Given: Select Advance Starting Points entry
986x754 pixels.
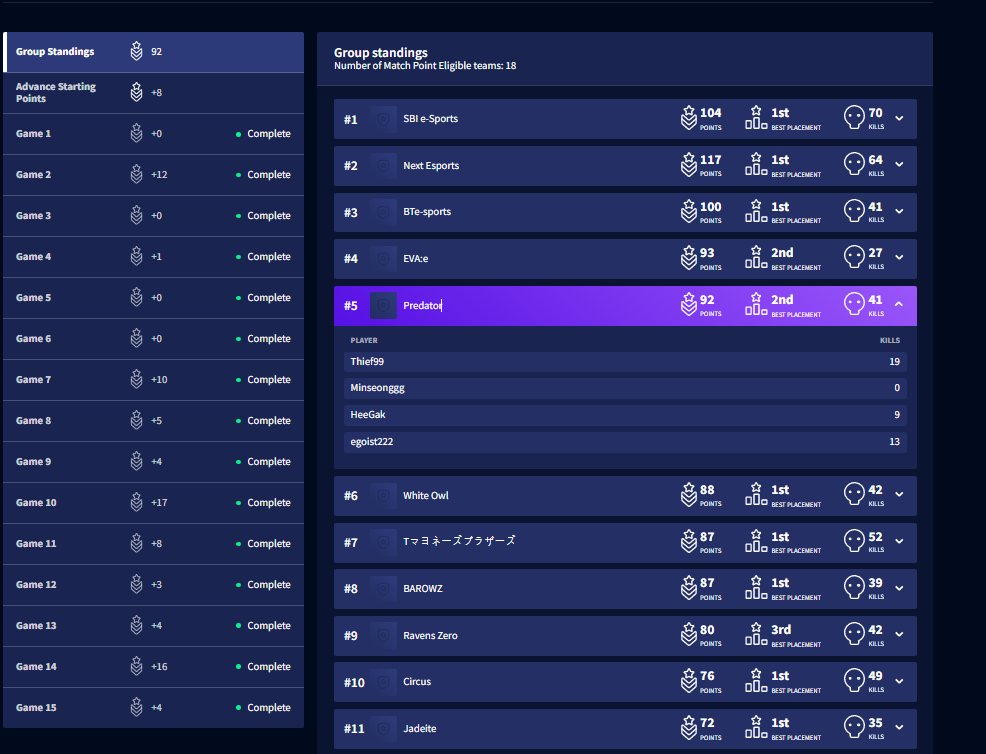Looking at the screenshot, I should tap(153, 93).
